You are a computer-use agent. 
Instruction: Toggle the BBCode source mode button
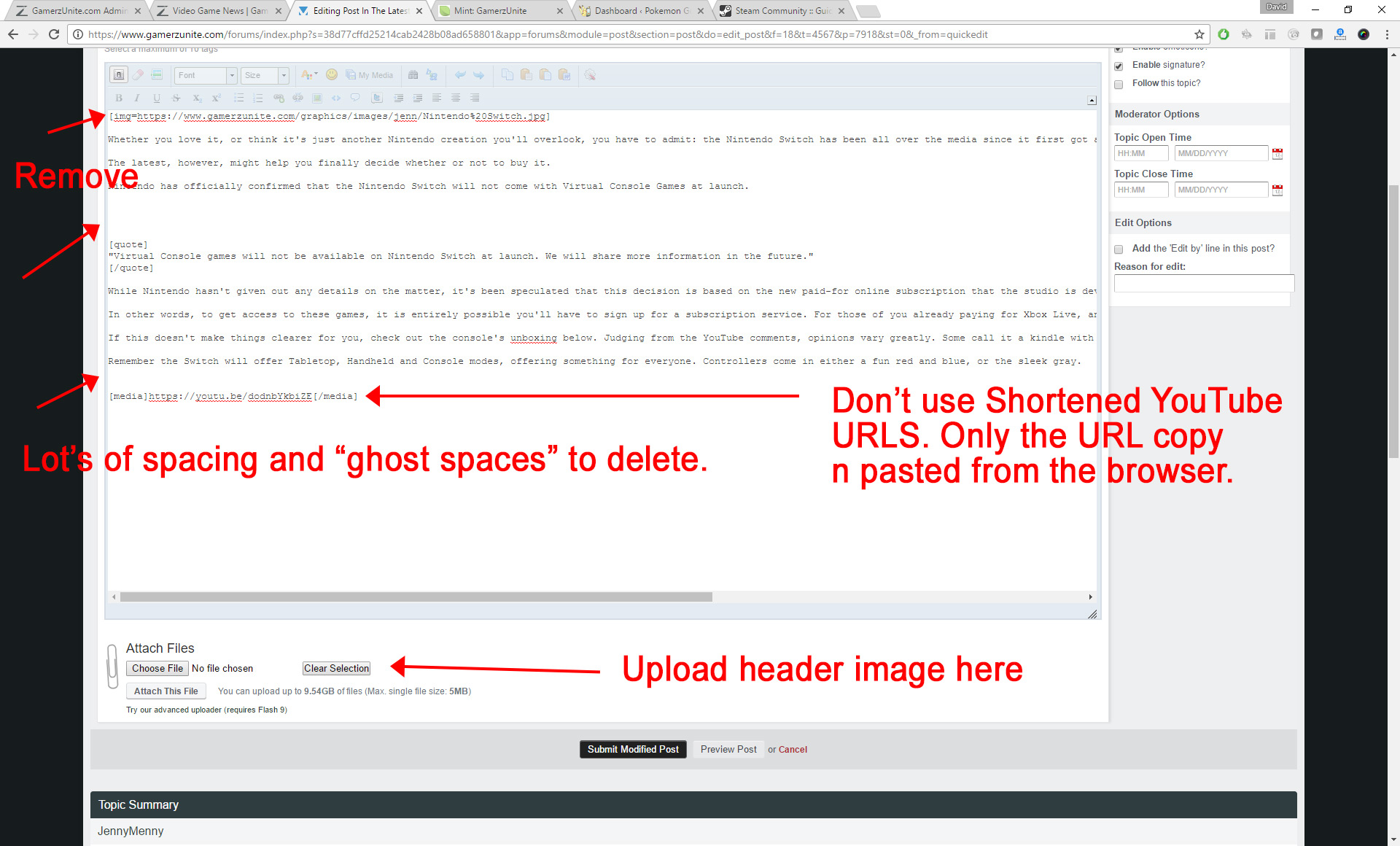[119, 74]
